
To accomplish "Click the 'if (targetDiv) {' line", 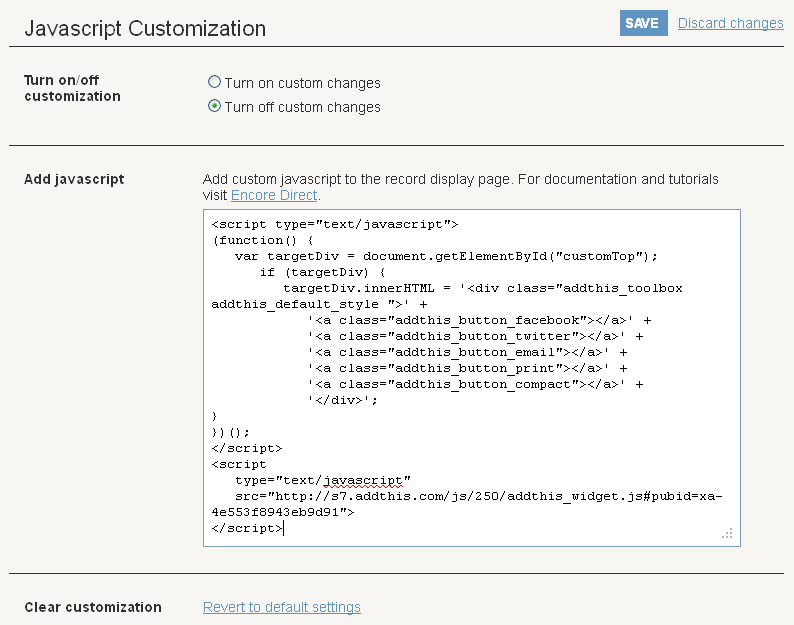I will [323, 272].
